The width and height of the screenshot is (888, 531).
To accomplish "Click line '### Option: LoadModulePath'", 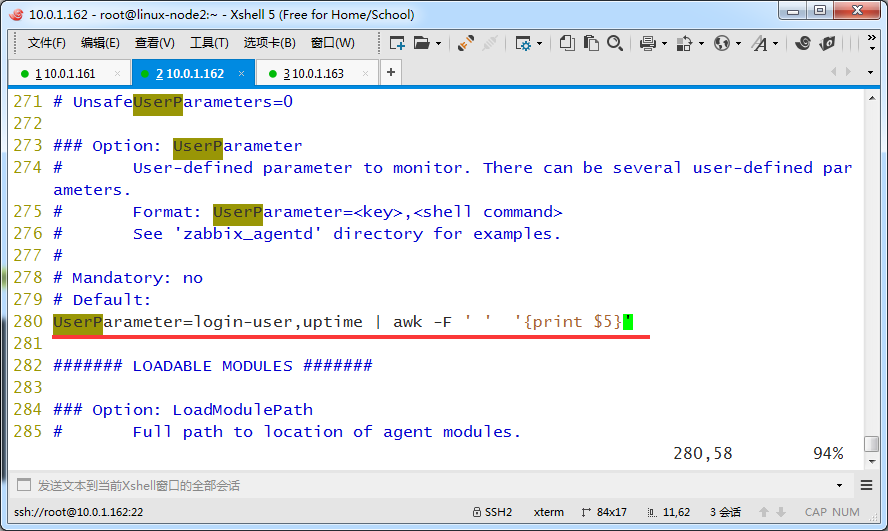I will 183,410.
